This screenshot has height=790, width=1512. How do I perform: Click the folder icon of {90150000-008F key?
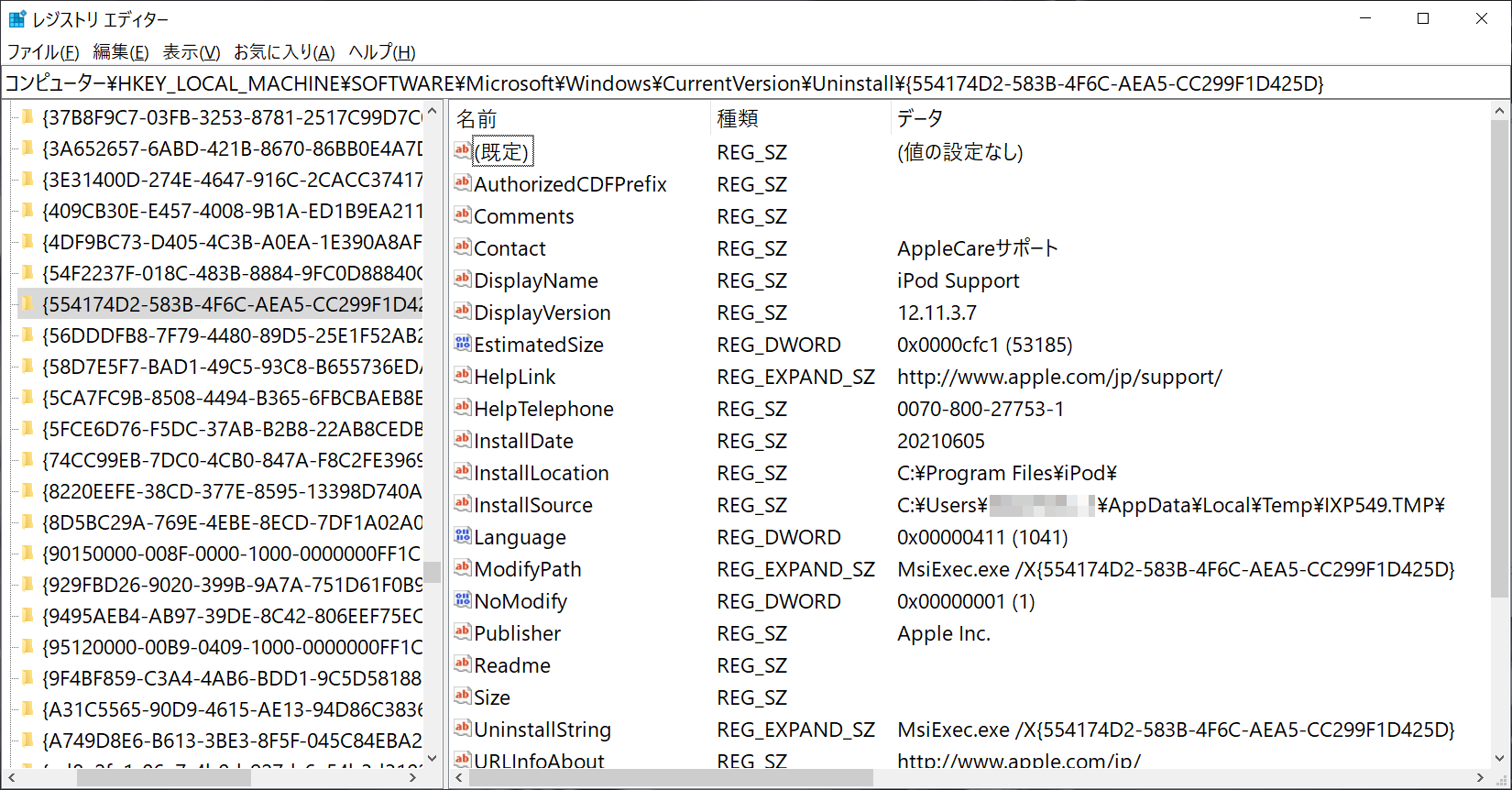click(x=27, y=553)
